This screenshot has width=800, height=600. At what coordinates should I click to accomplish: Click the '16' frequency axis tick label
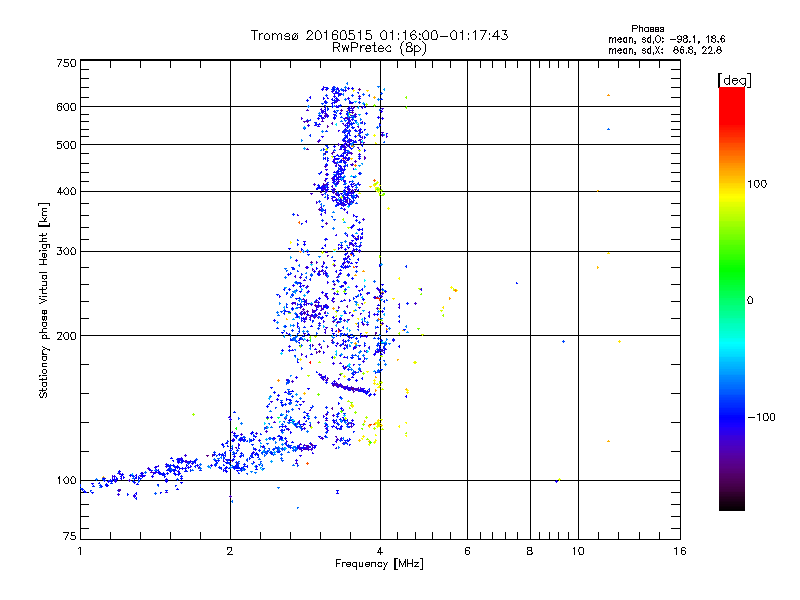(680, 551)
